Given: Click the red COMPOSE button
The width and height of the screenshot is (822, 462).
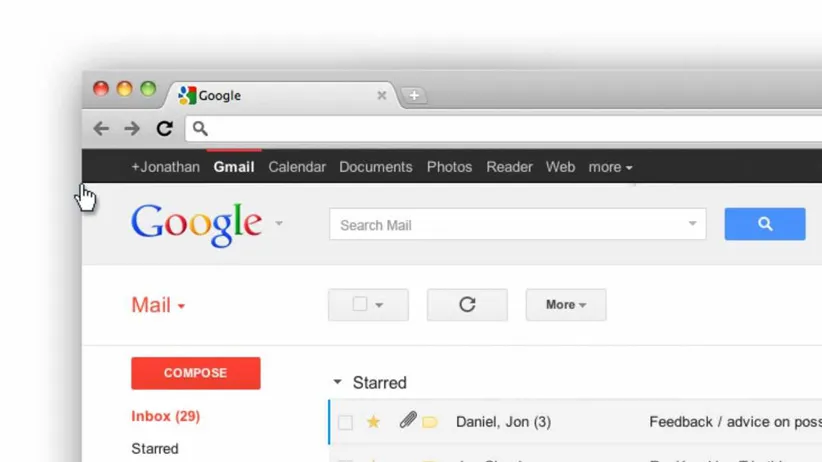Looking at the screenshot, I should point(196,373).
